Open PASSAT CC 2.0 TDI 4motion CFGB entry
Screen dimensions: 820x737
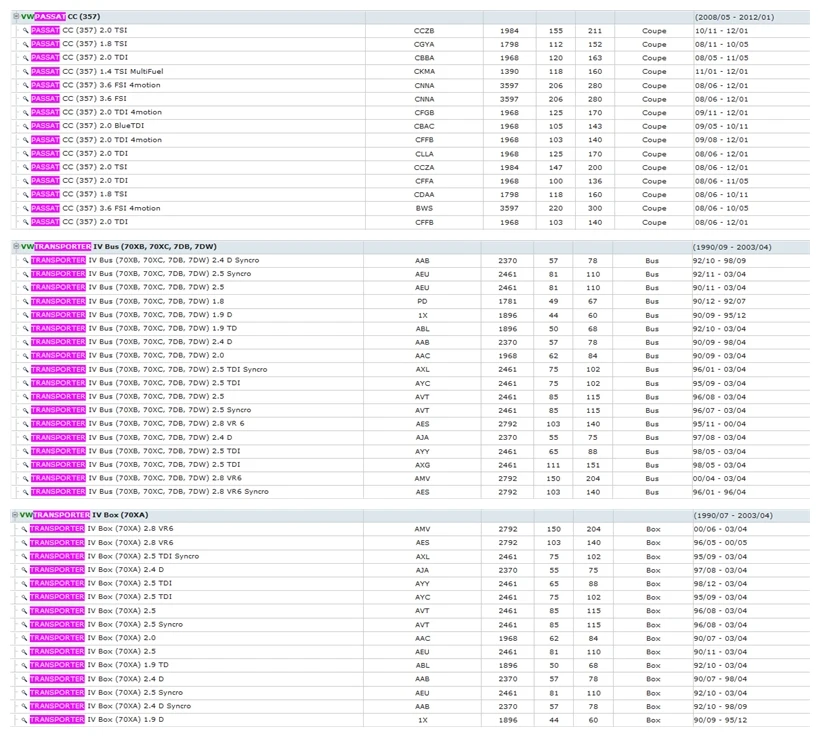[x=96, y=112]
